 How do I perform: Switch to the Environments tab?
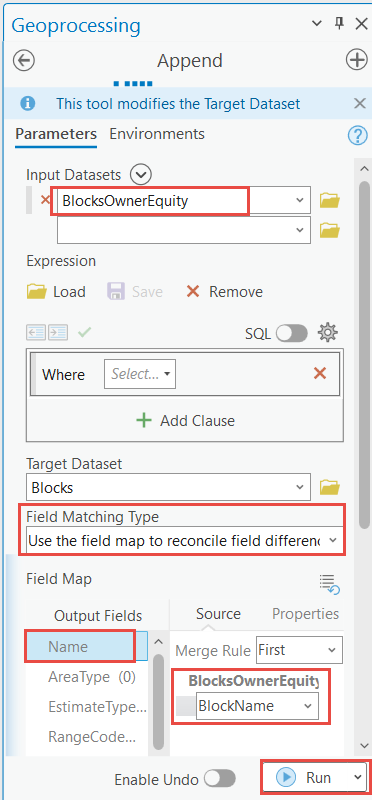[157, 134]
